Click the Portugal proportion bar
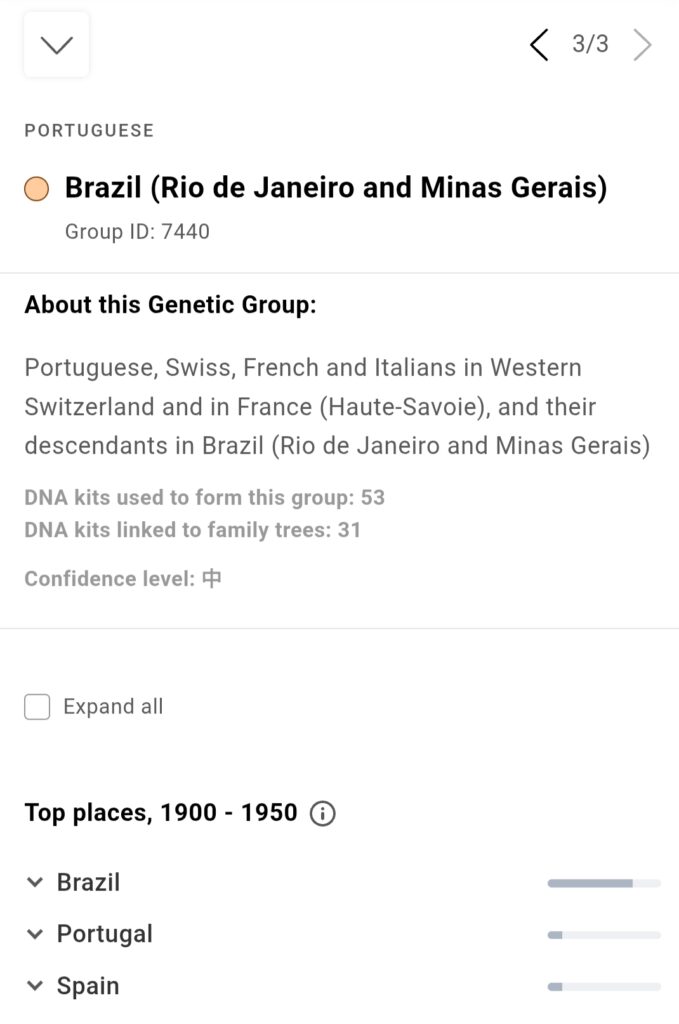 pos(604,935)
